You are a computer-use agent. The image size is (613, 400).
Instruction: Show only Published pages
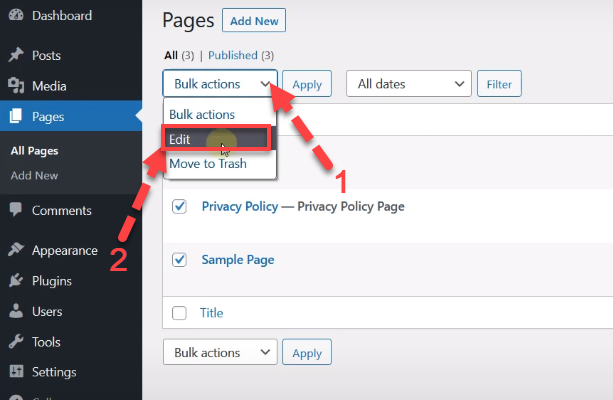(233, 55)
